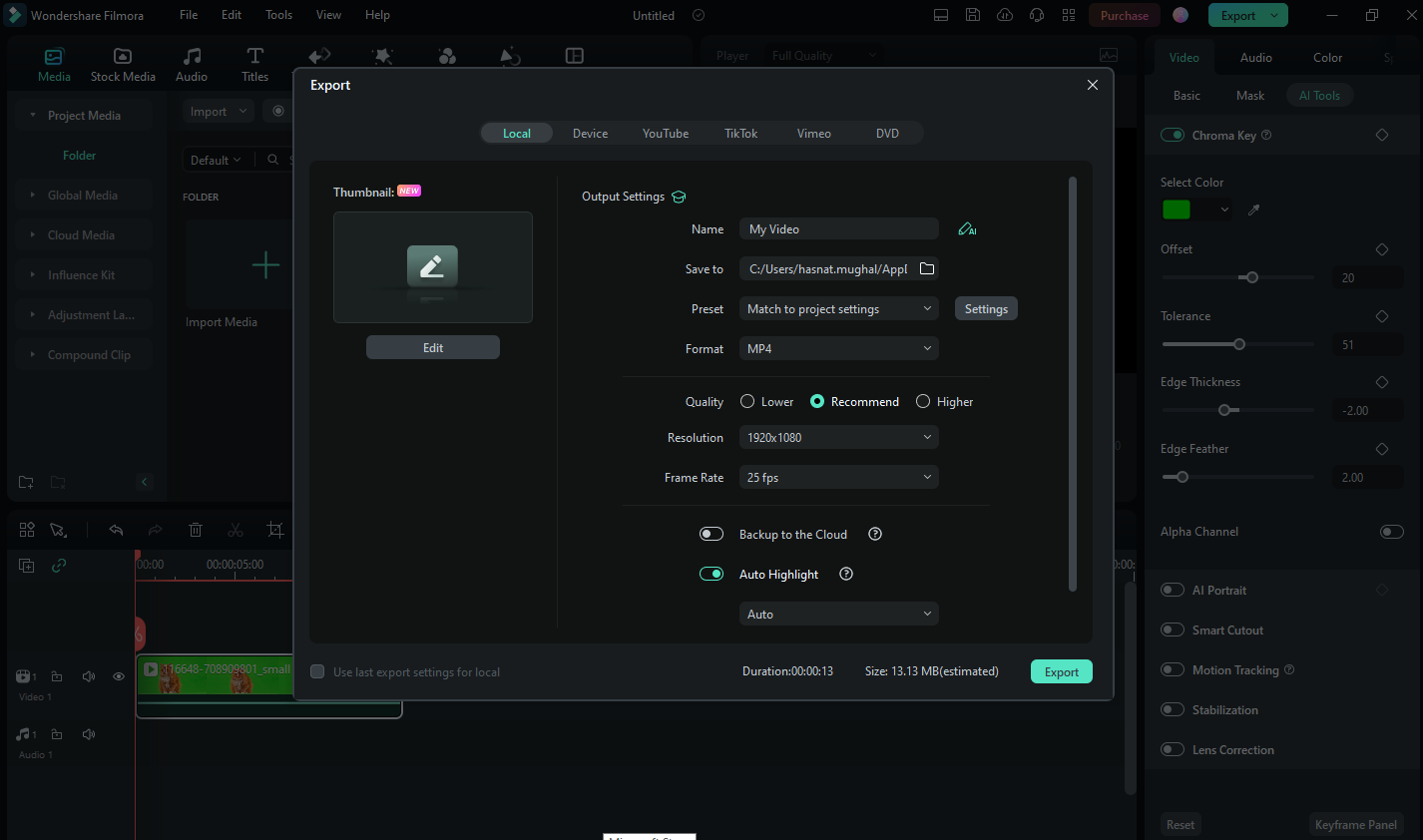Open the support headset icon in title bar

coord(1037,15)
